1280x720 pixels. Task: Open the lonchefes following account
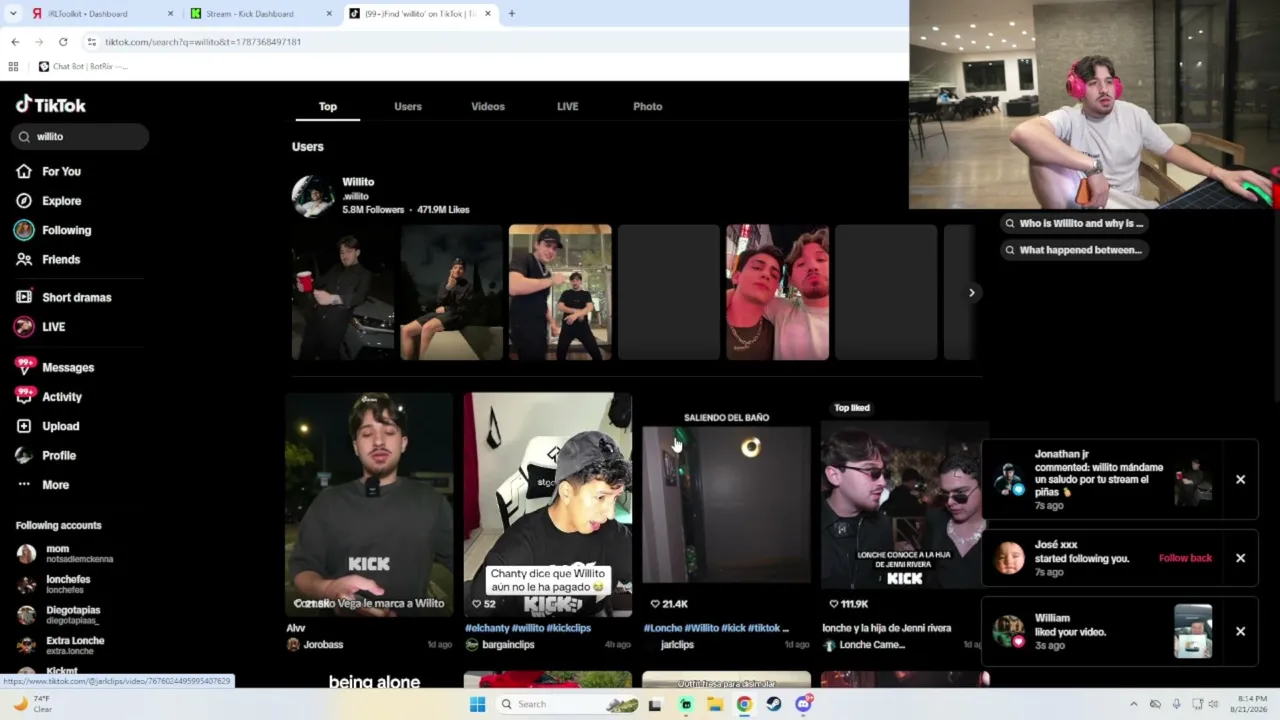click(68, 584)
